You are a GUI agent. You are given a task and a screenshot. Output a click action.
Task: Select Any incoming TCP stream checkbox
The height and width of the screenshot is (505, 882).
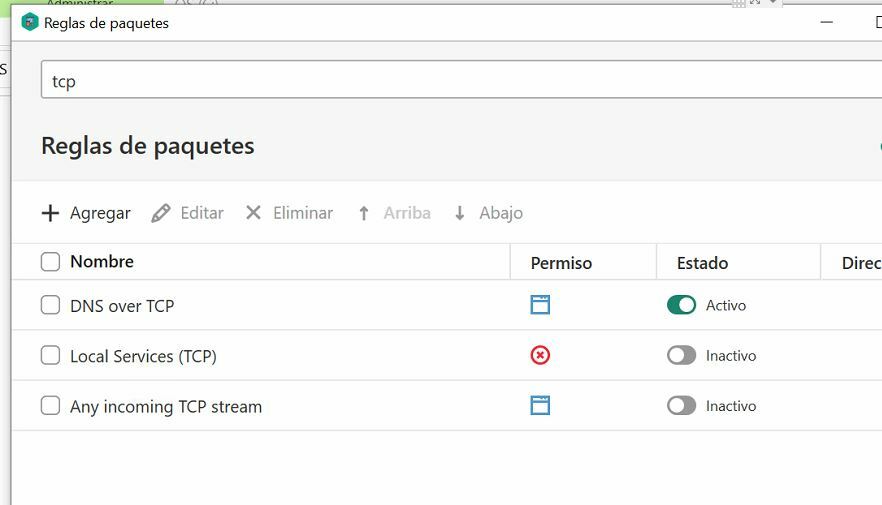50,405
